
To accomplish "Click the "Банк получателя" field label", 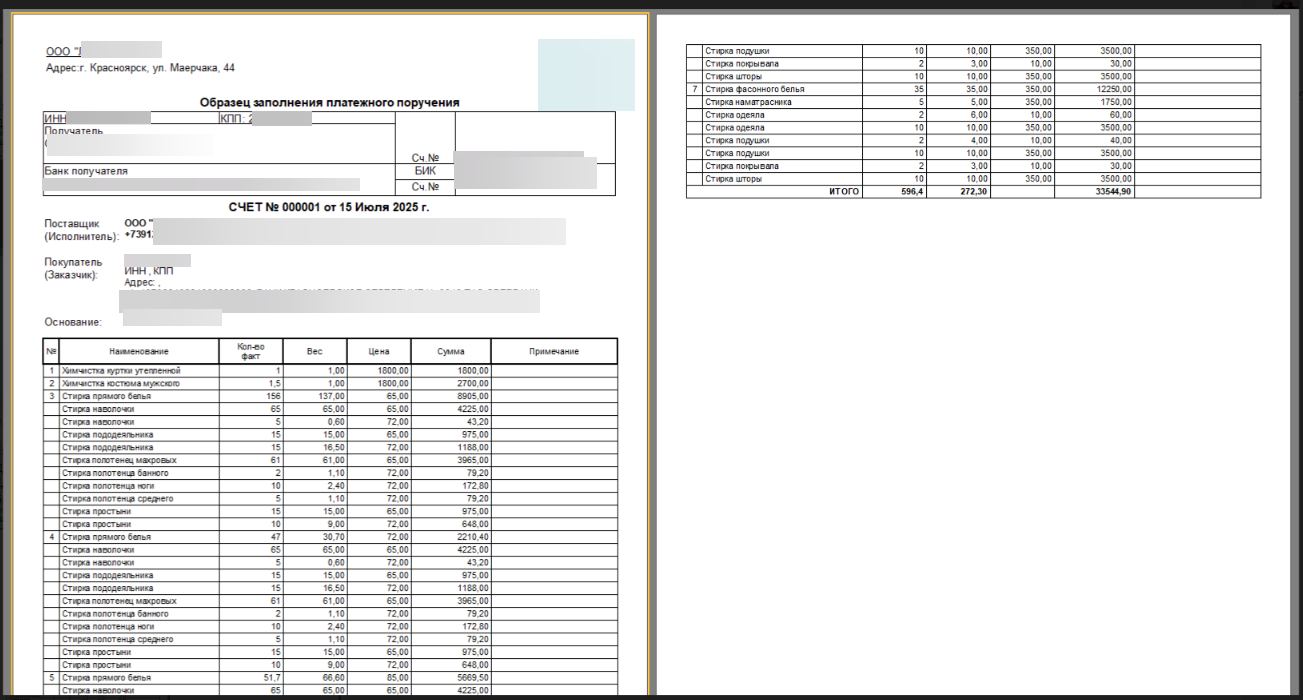I will point(86,171).
